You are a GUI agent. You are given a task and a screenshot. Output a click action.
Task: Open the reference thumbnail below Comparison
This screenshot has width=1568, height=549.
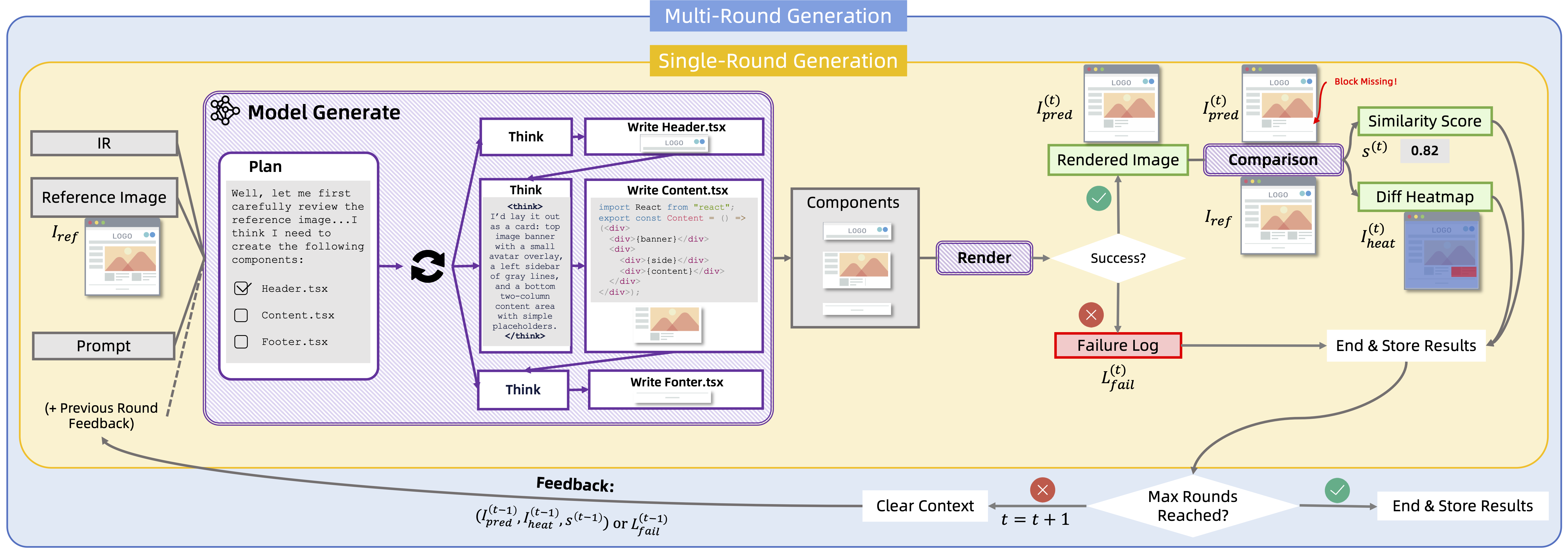click(1278, 216)
